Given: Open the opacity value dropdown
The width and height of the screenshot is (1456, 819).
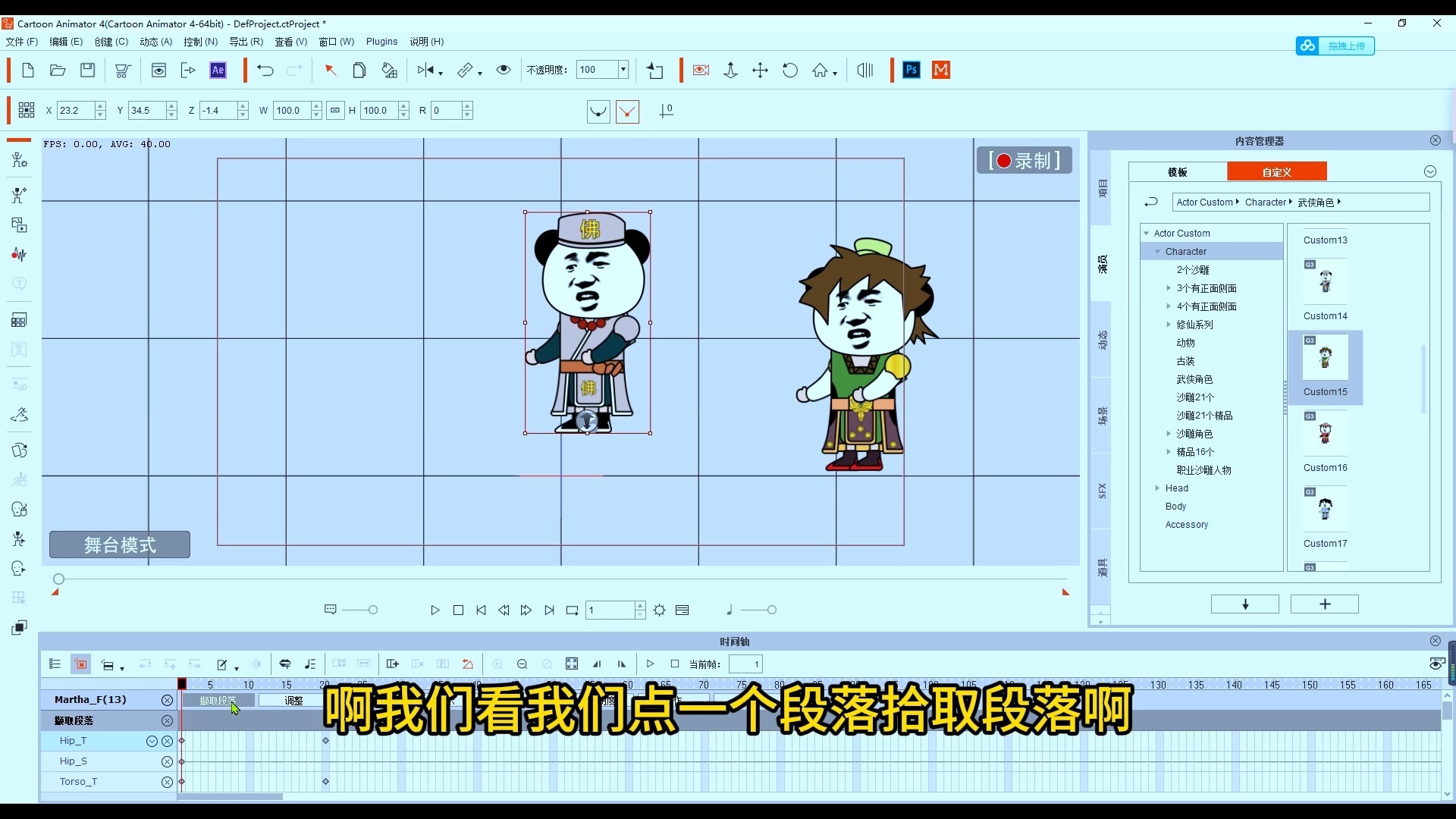Looking at the screenshot, I should click(x=623, y=69).
